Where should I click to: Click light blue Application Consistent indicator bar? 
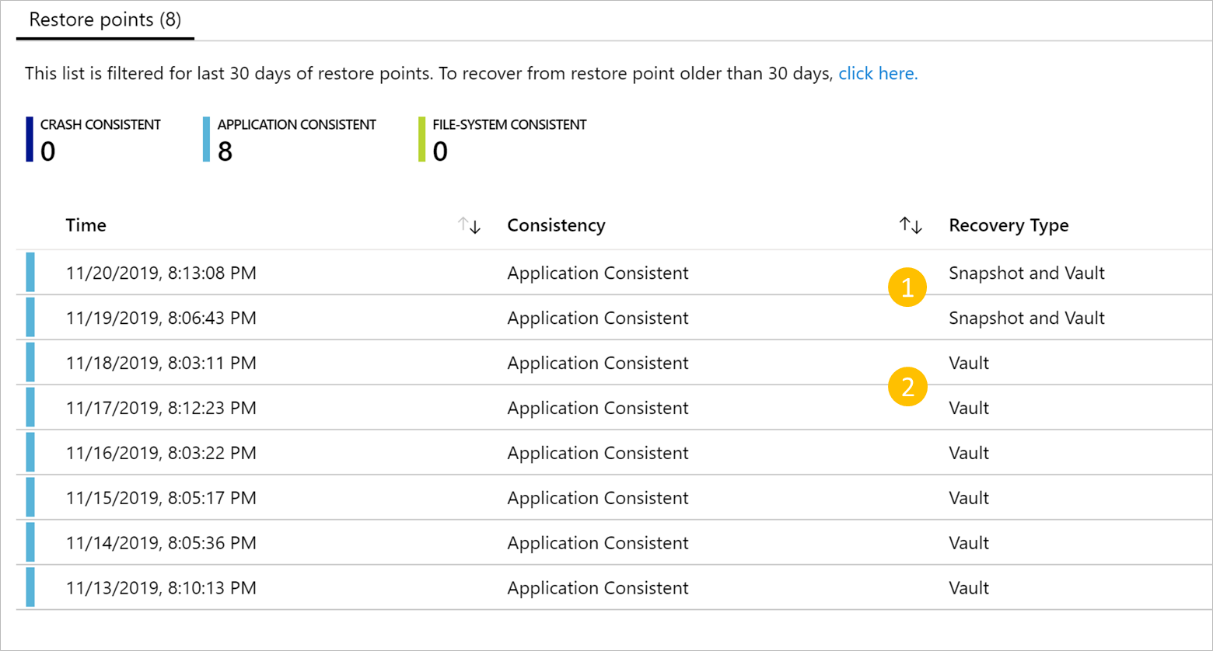click(x=207, y=139)
